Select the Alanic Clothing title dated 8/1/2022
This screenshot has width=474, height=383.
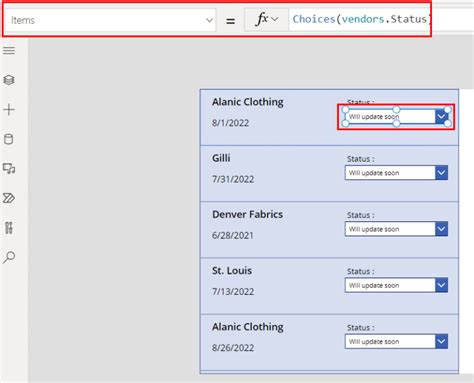tap(248, 102)
